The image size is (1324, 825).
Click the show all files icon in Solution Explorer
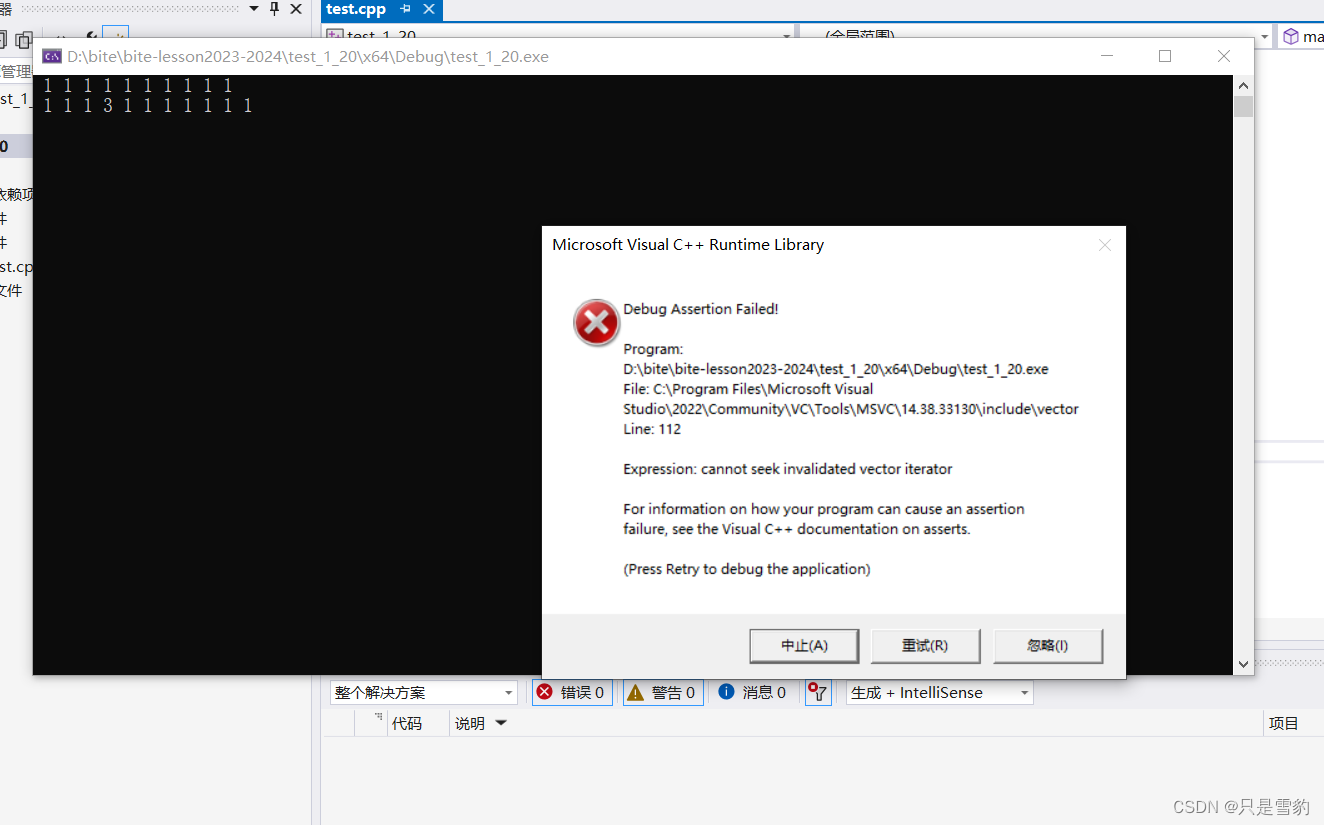coord(22,40)
